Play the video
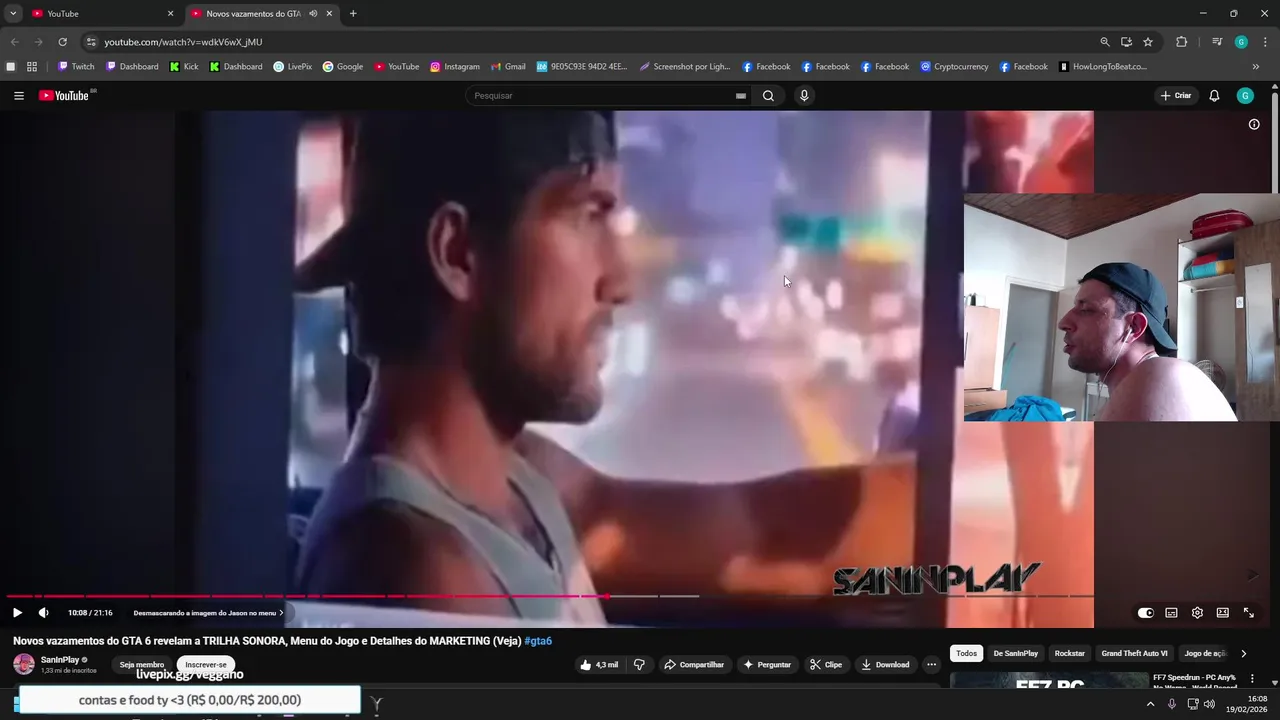The height and width of the screenshot is (720, 1280). click(x=17, y=613)
